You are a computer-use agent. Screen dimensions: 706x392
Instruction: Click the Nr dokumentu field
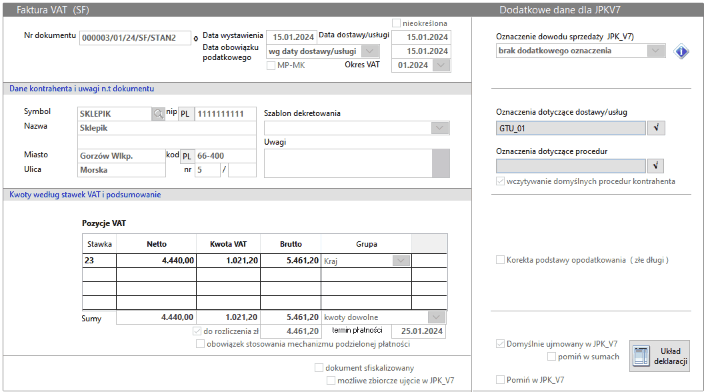tap(135, 38)
